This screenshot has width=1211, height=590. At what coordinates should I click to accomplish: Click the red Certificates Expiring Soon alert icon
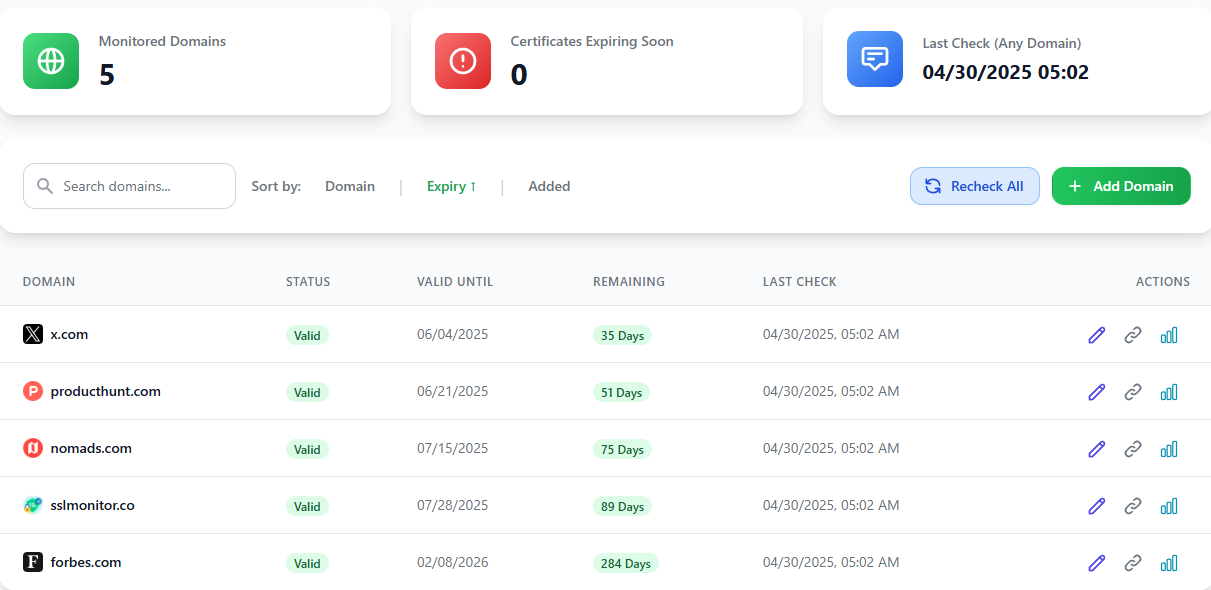click(x=463, y=61)
